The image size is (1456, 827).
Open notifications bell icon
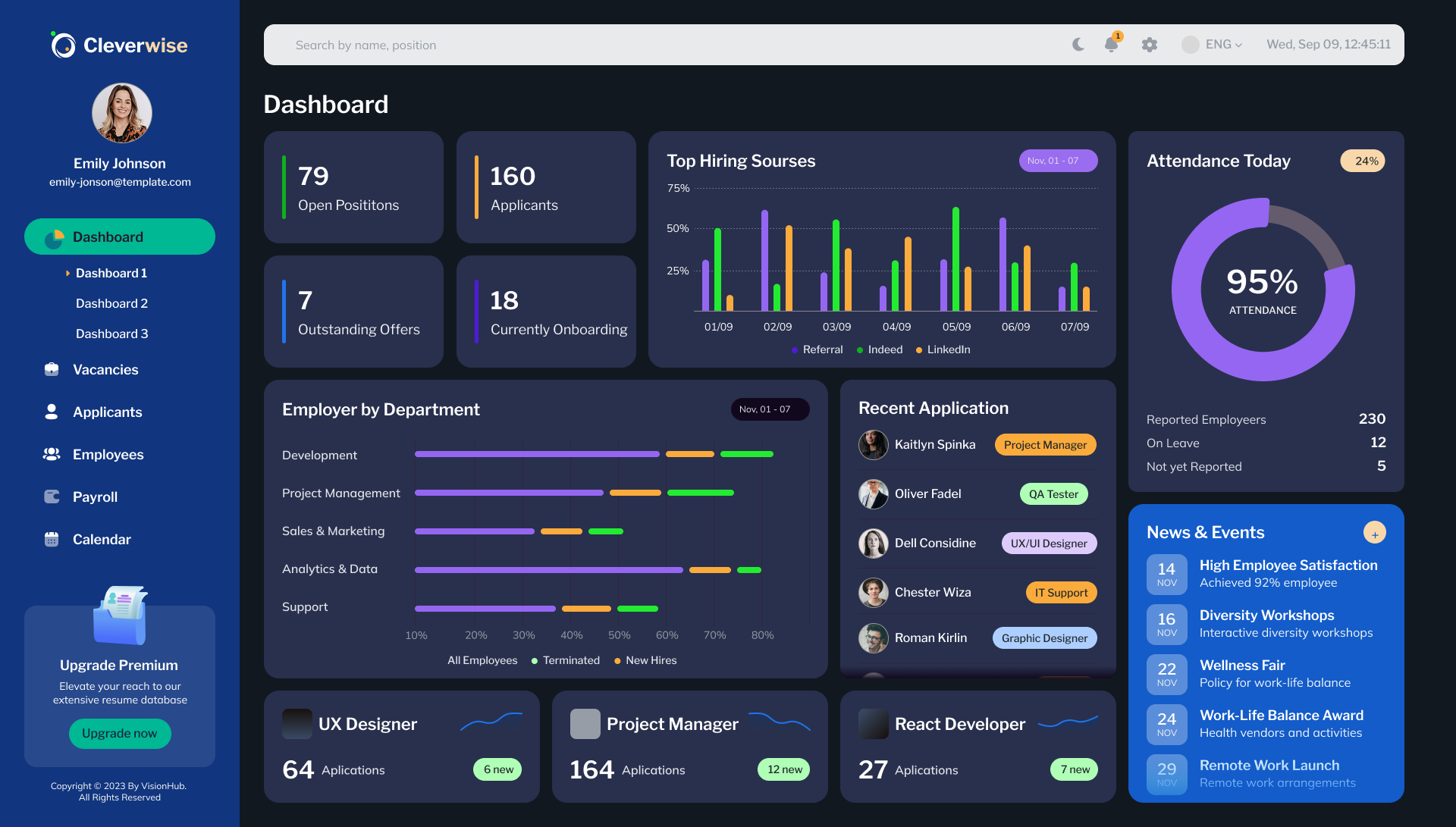click(1112, 44)
